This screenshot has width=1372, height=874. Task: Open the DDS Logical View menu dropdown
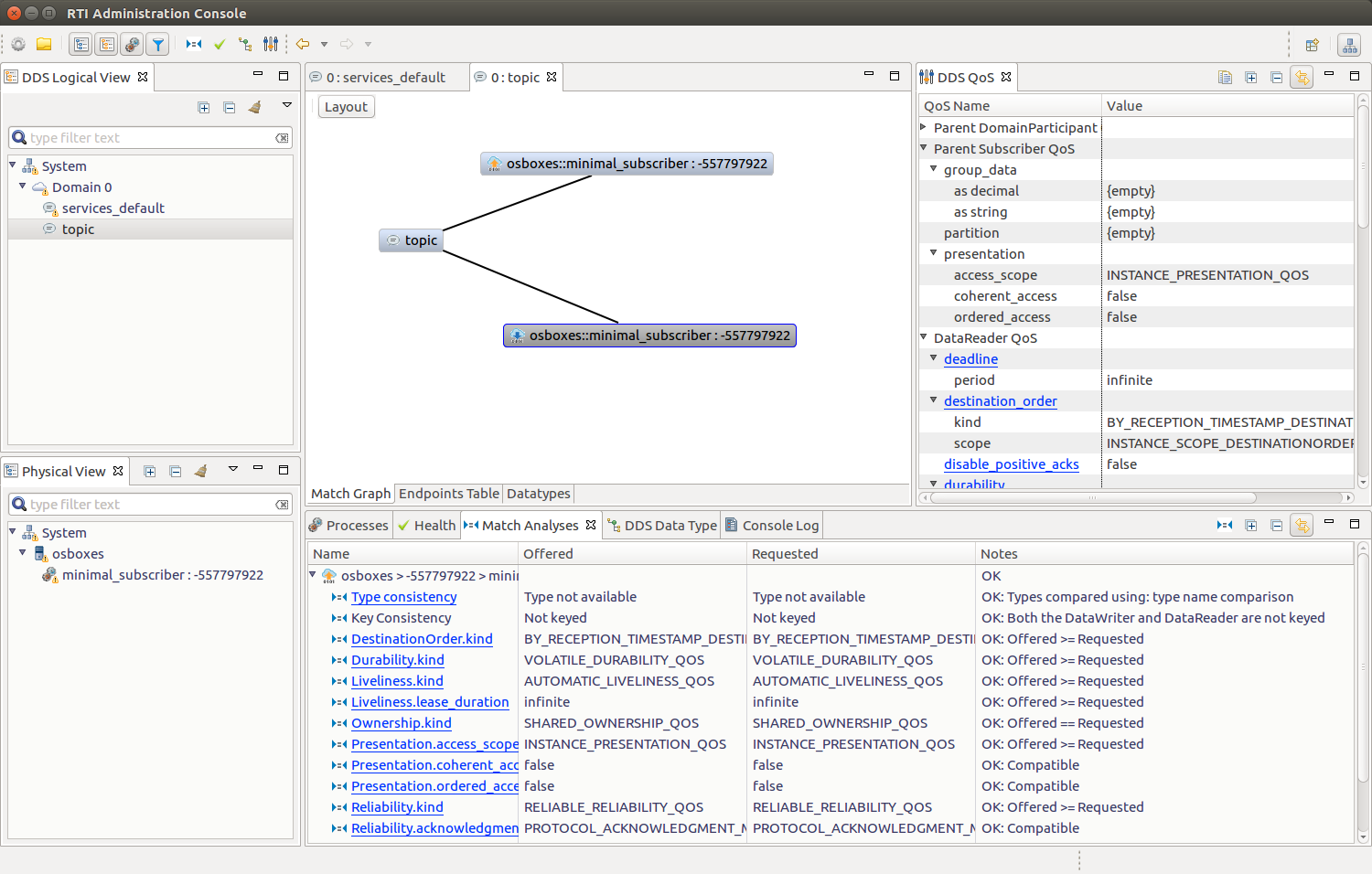tap(286, 106)
